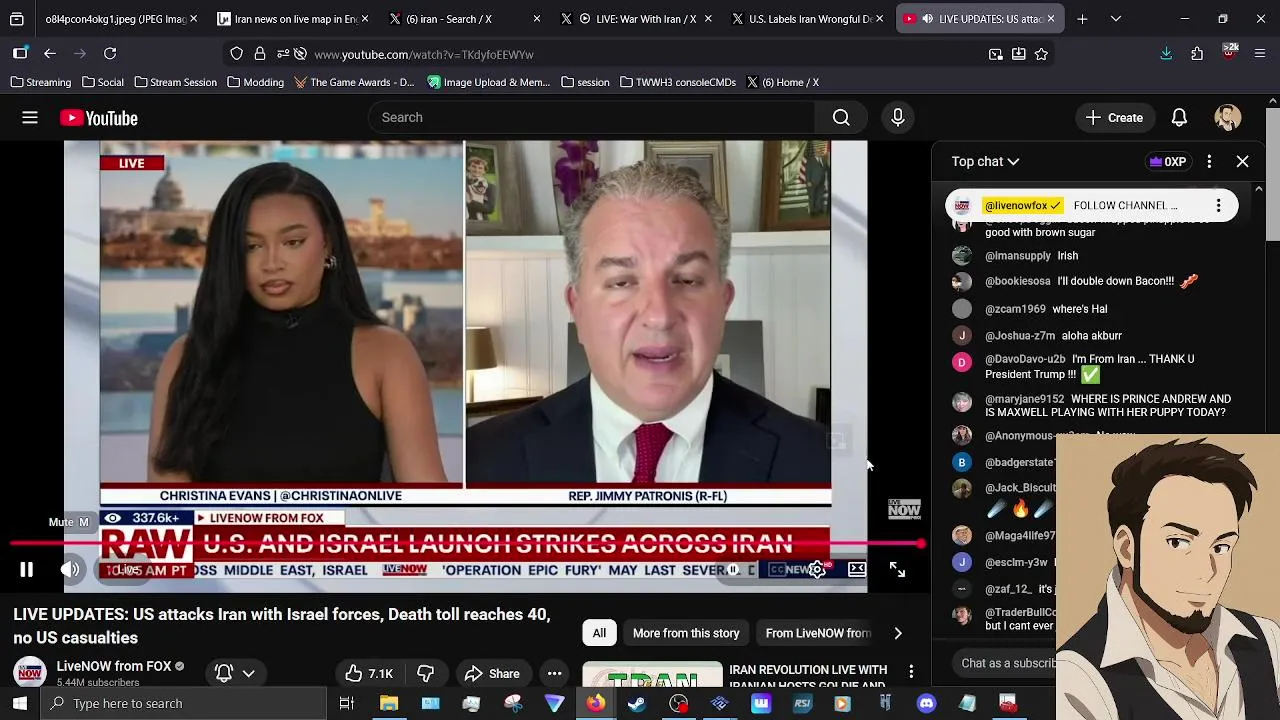Open the account avatar menu
This screenshot has height=720, width=1280.
(x=1228, y=118)
